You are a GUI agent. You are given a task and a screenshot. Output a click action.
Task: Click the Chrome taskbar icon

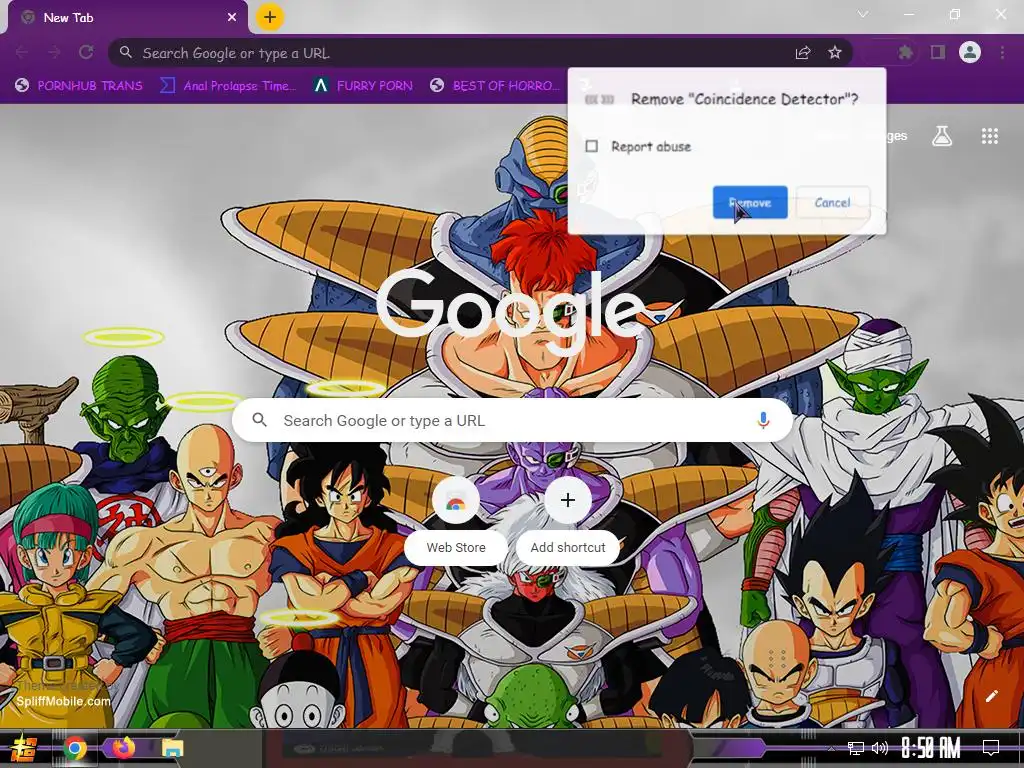click(x=75, y=748)
